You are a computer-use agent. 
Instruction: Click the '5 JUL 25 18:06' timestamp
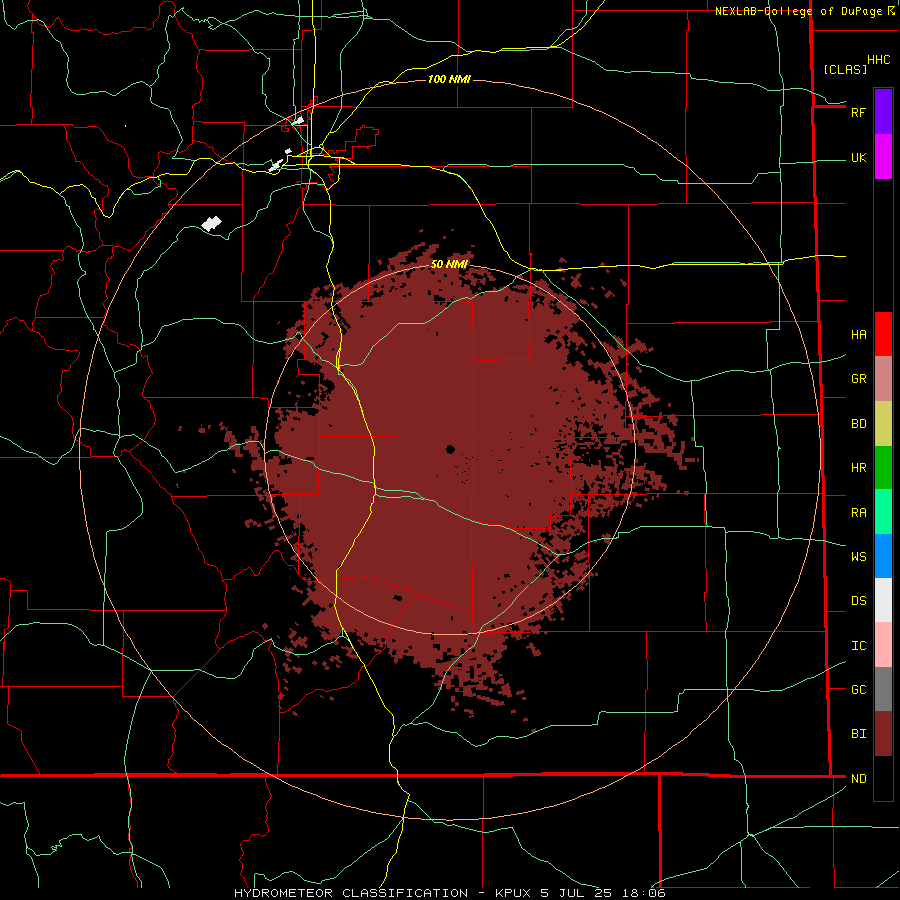coord(603,893)
